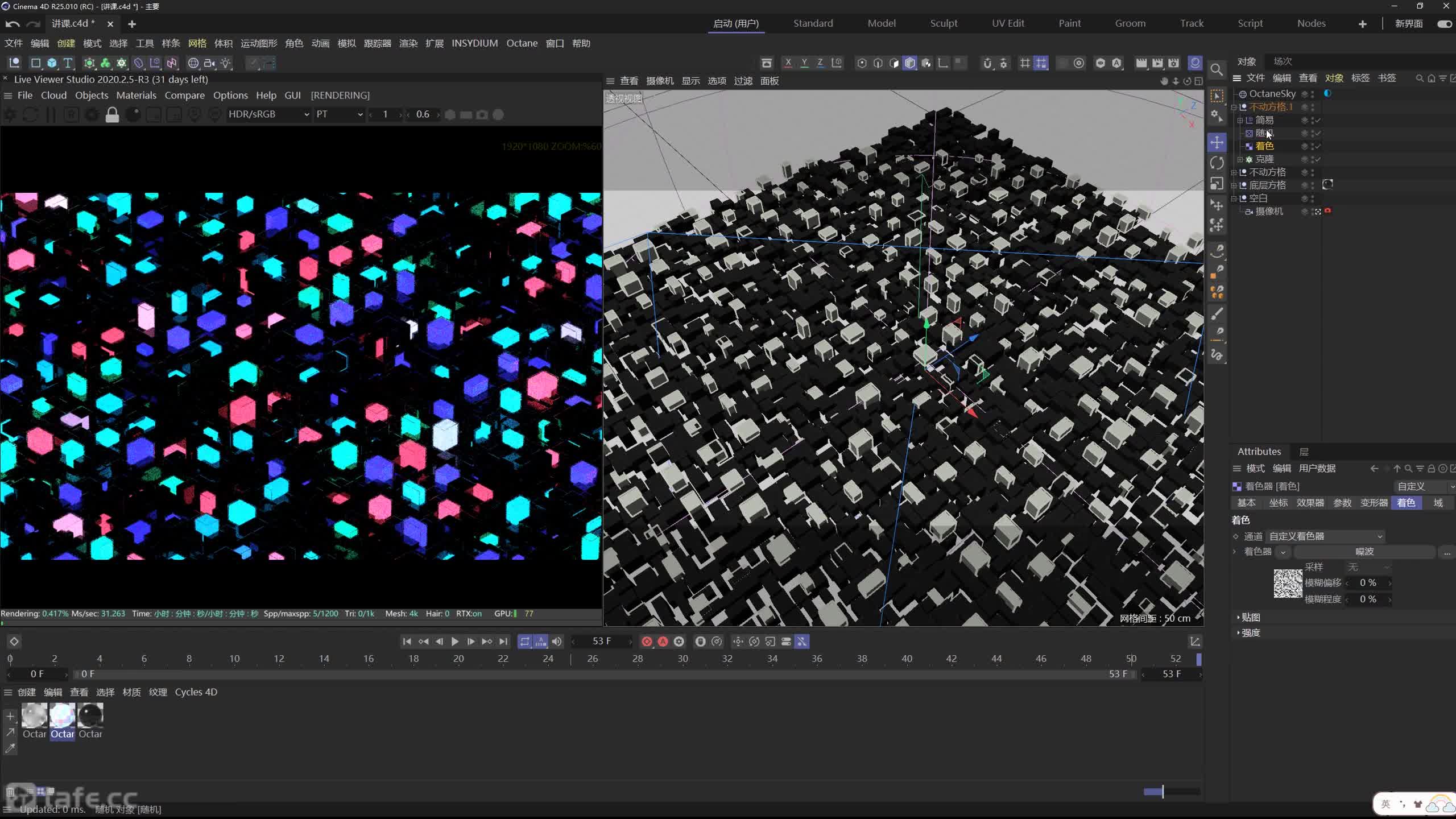Go to the end of animation
Image resolution: width=1456 pixels, height=819 pixels.
[x=503, y=642]
